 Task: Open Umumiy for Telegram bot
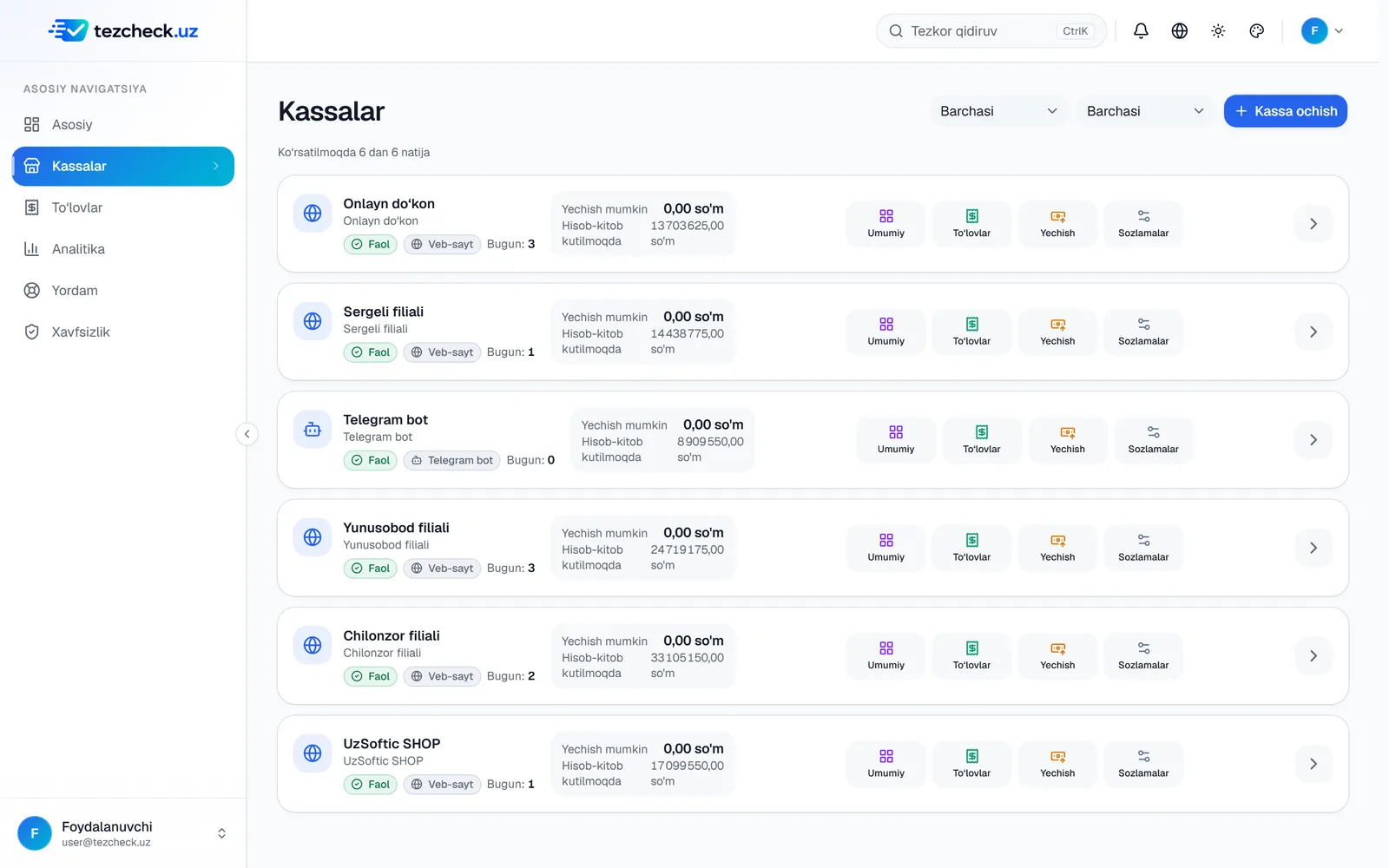tap(896, 440)
